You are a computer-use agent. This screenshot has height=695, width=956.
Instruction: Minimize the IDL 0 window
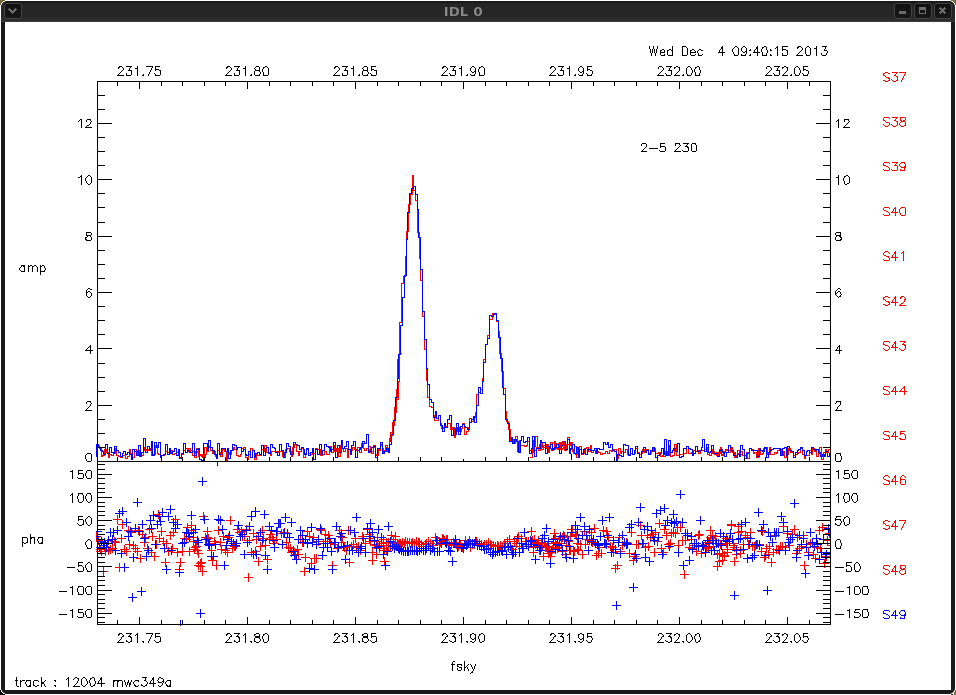pyautogui.click(x=903, y=11)
